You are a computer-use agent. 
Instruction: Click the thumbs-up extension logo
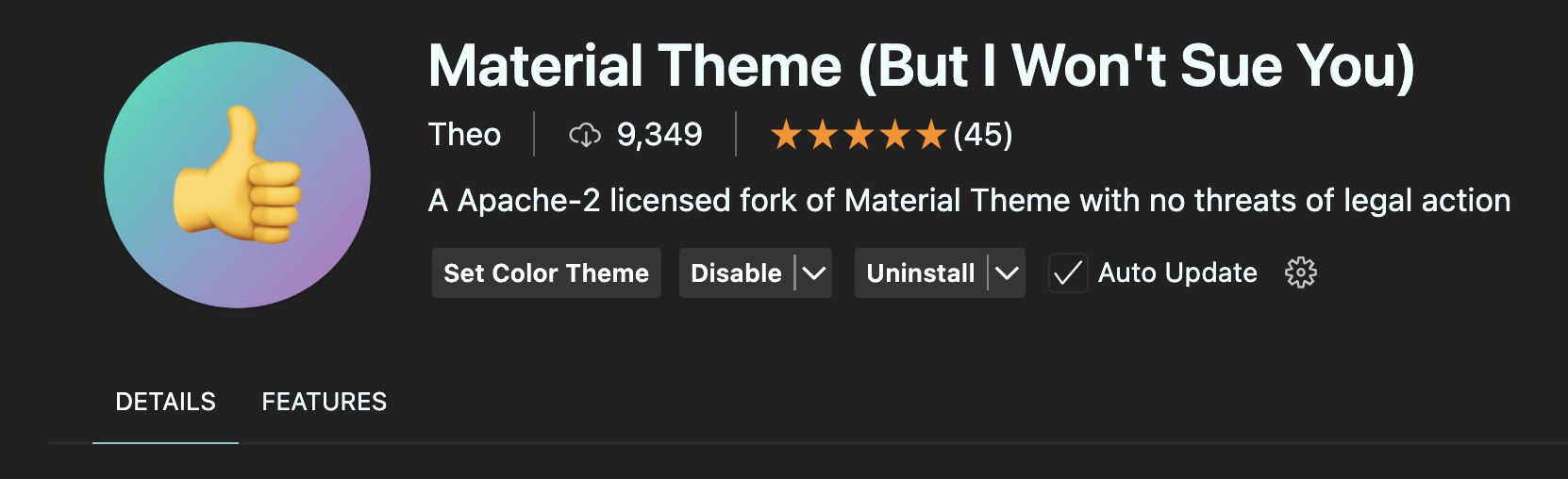237,174
